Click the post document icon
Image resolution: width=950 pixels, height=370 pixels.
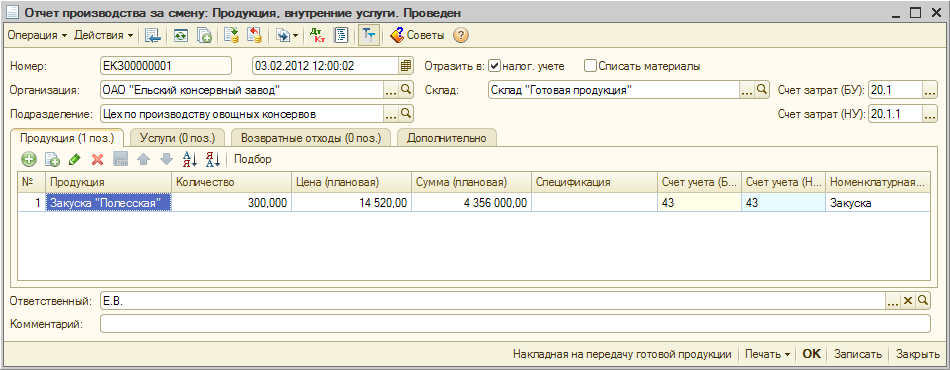tap(231, 36)
